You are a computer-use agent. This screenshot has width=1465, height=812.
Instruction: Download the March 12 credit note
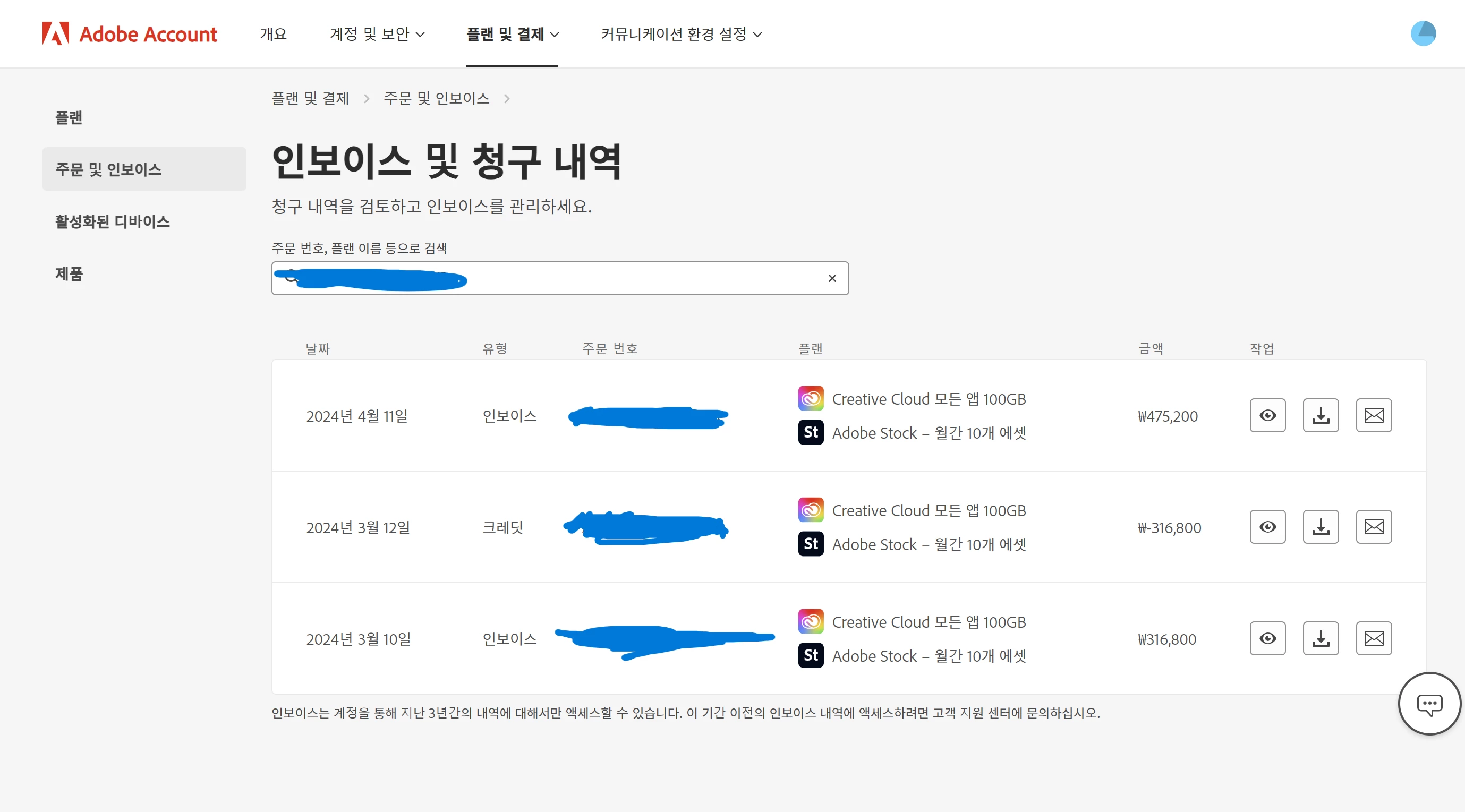pos(1320,527)
